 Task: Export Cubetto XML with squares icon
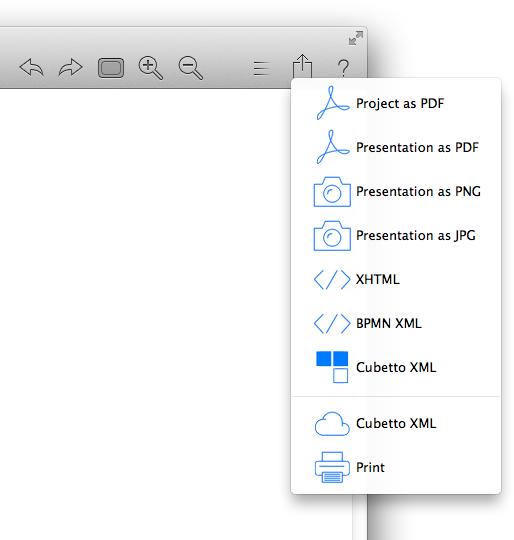tap(396, 367)
